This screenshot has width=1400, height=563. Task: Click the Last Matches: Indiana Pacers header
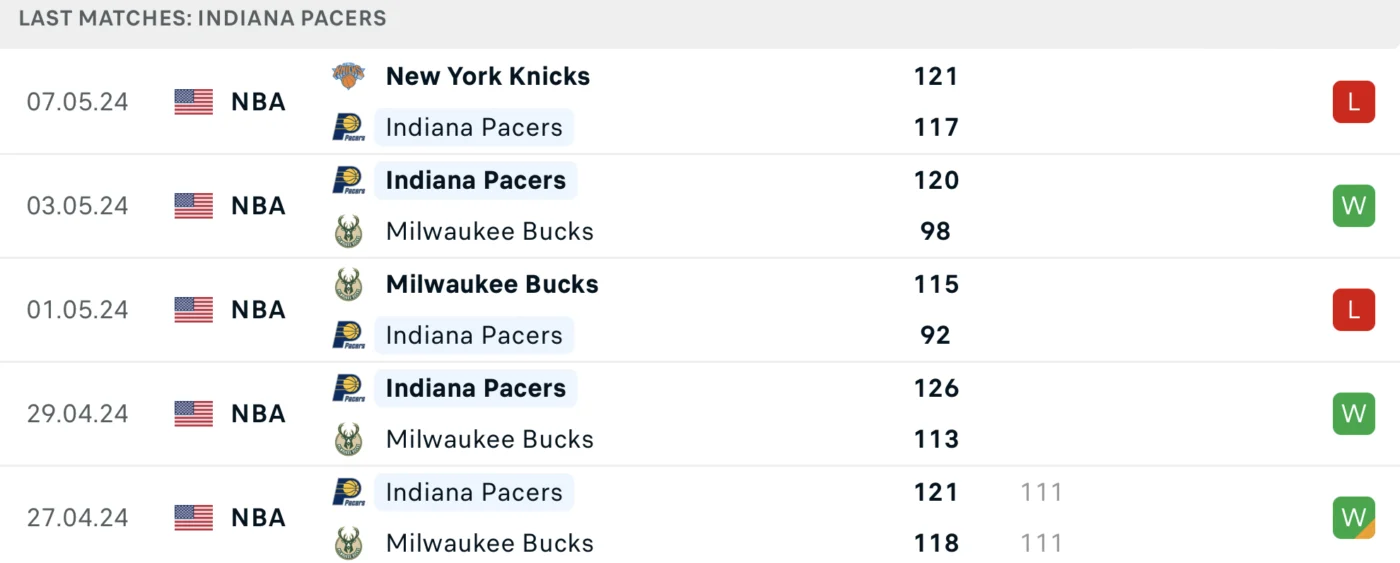click(x=203, y=18)
